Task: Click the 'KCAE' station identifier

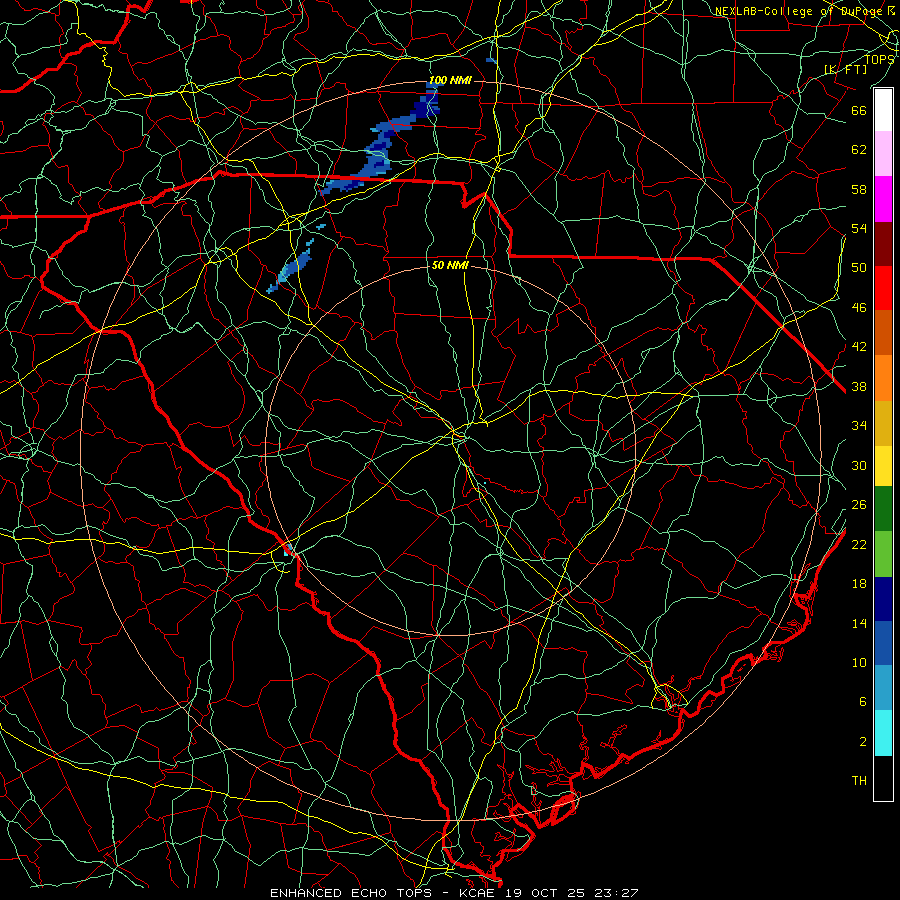Action: tap(479, 893)
